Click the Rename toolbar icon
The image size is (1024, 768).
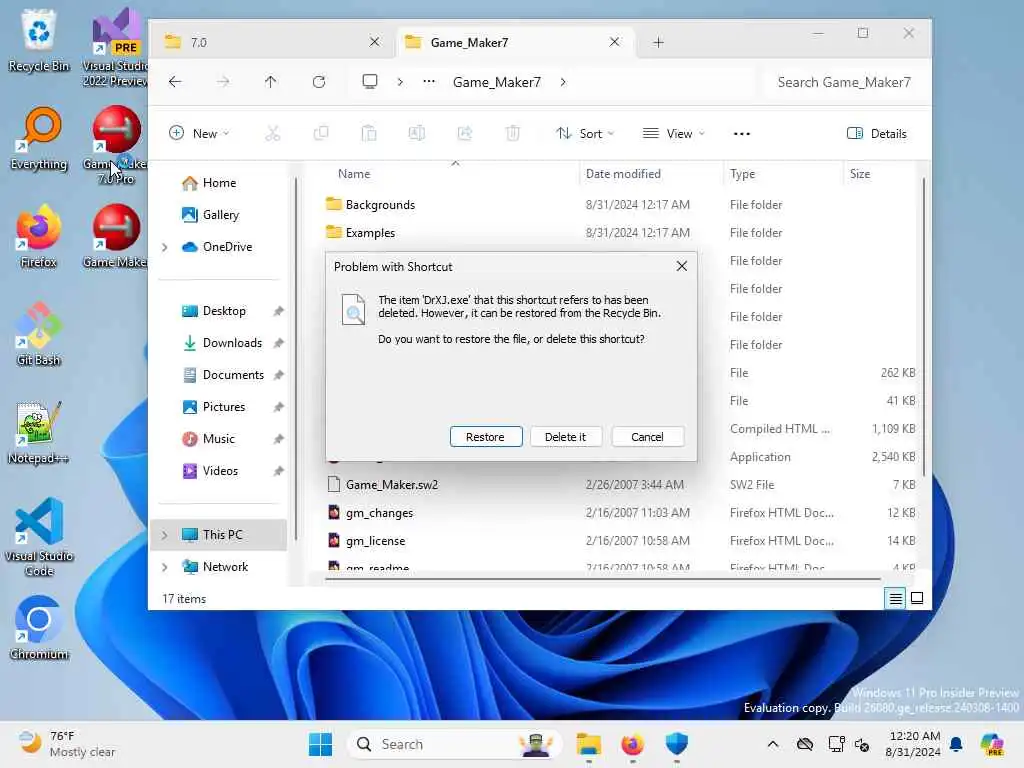[x=417, y=134]
